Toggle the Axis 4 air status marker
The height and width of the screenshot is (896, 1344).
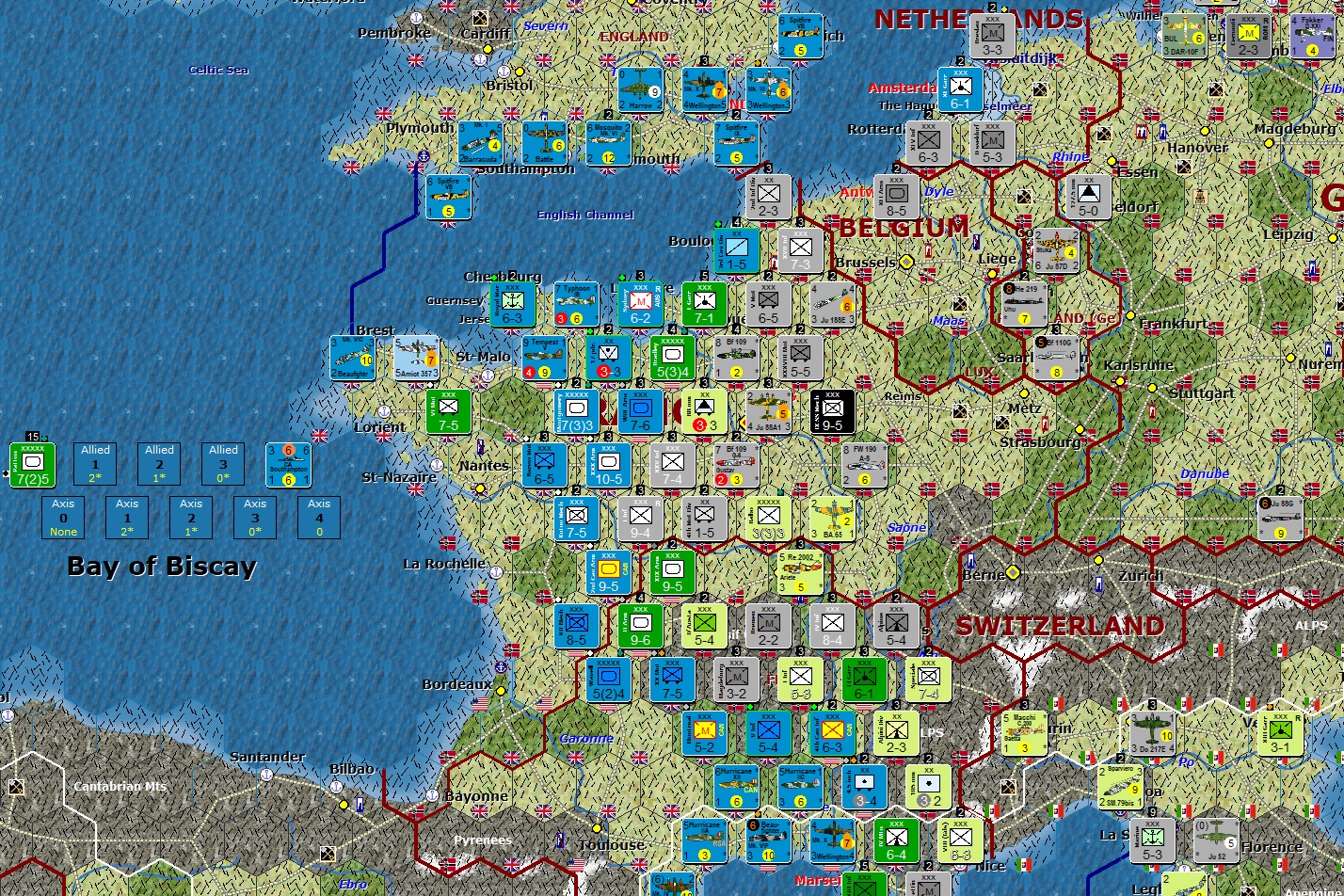pos(318,518)
